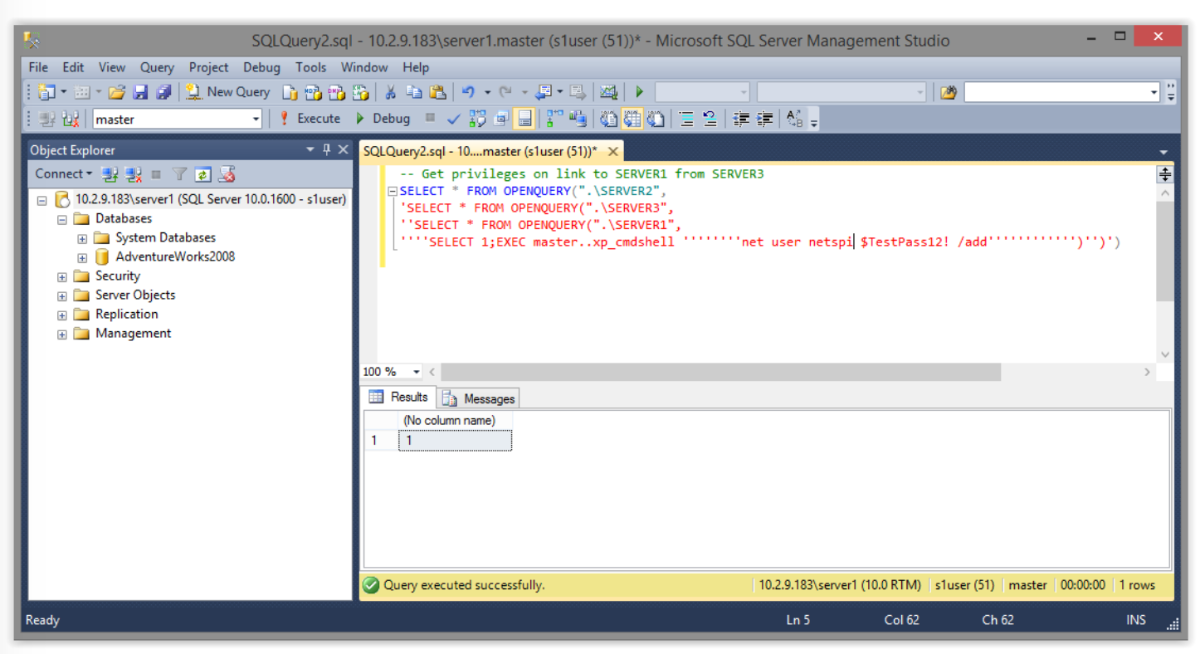Expand the Security folder

click(x=62, y=276)
